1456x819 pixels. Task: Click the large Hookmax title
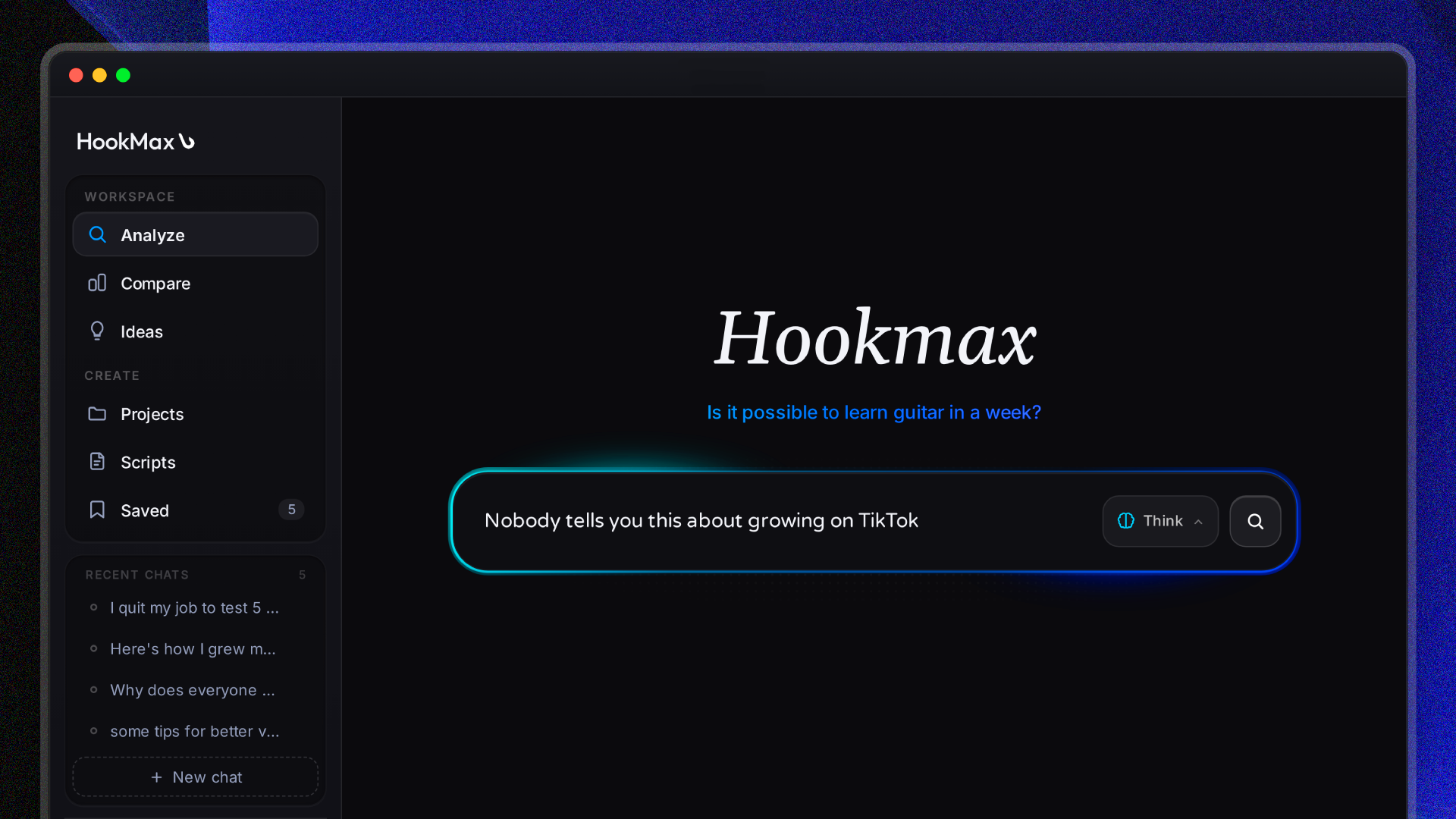pos(875,337)
